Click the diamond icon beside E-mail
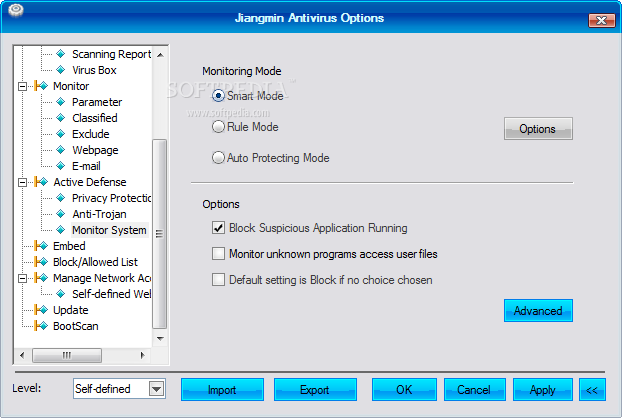Image resolution: width=622 pixels, height=418 pixels. [x=61, y=166]
